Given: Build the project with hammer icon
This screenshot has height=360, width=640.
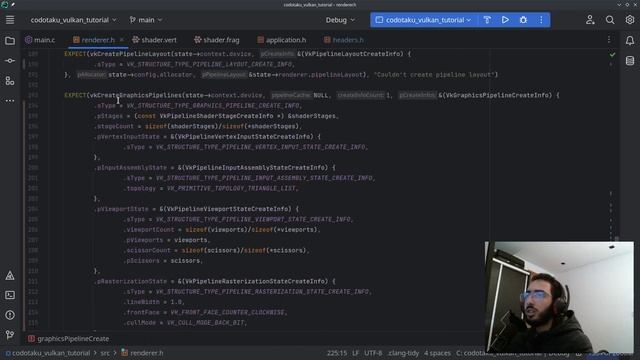Looking at the screenshot, I should point(487,20).
